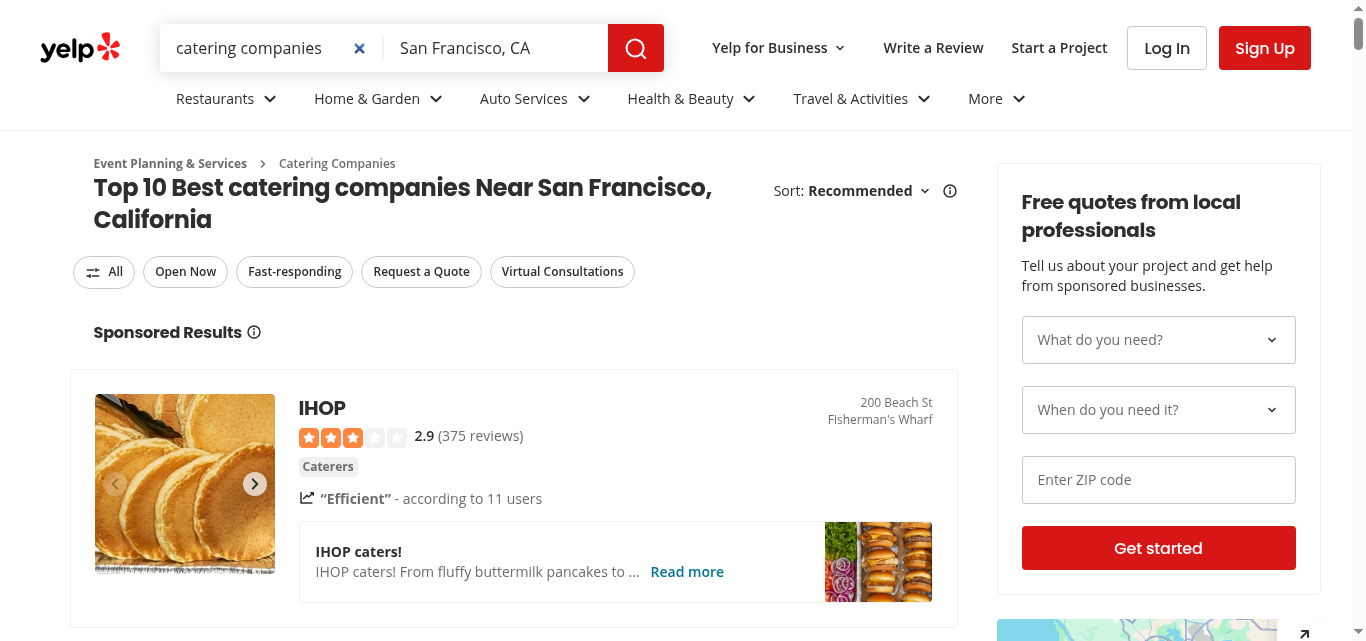Open the Event Planning & Services breadcrumb

[x=170, y=164]
